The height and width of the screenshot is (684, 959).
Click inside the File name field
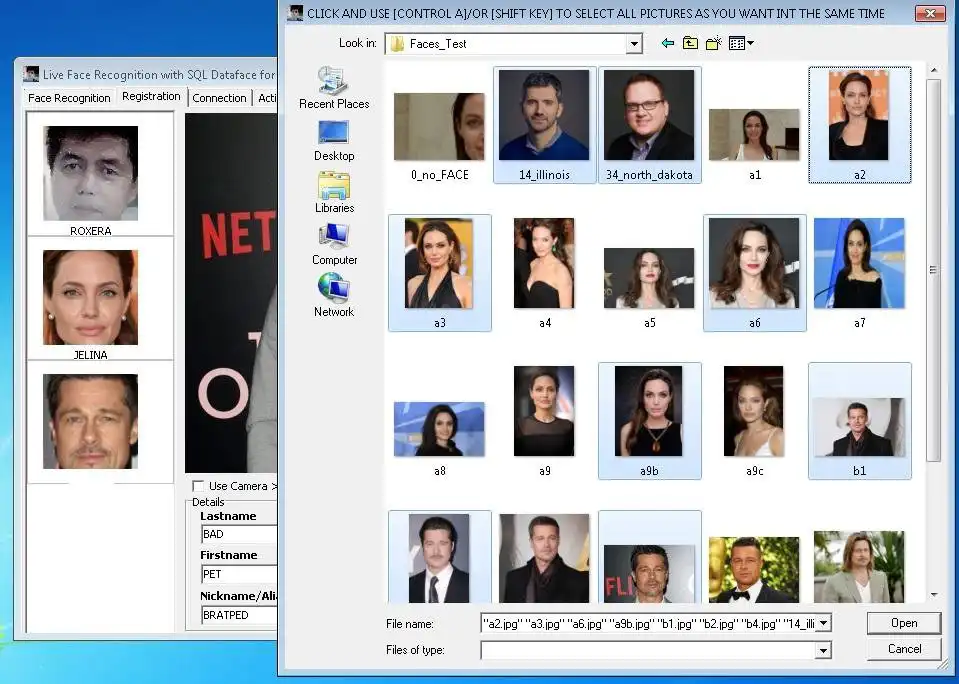pos(648,623)
